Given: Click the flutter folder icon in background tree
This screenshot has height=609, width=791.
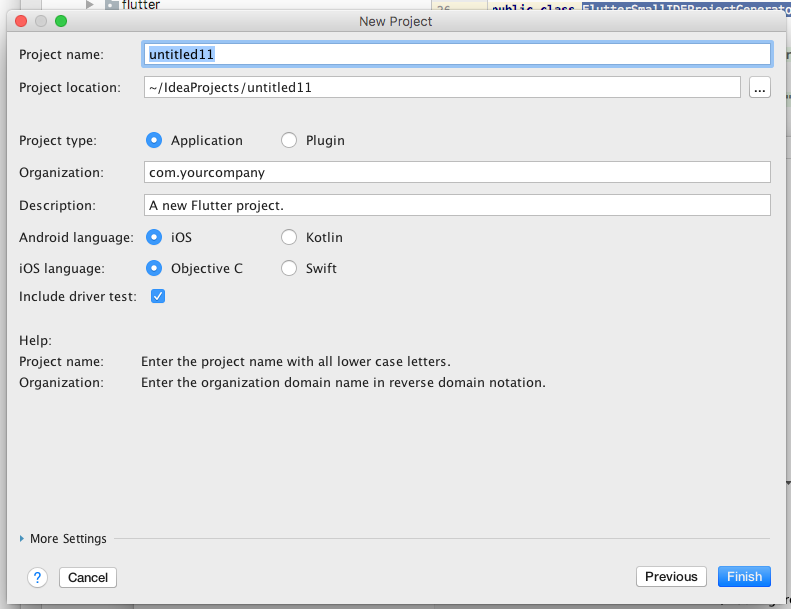Looking at the screenshot, I should click(x=111, y=5).
